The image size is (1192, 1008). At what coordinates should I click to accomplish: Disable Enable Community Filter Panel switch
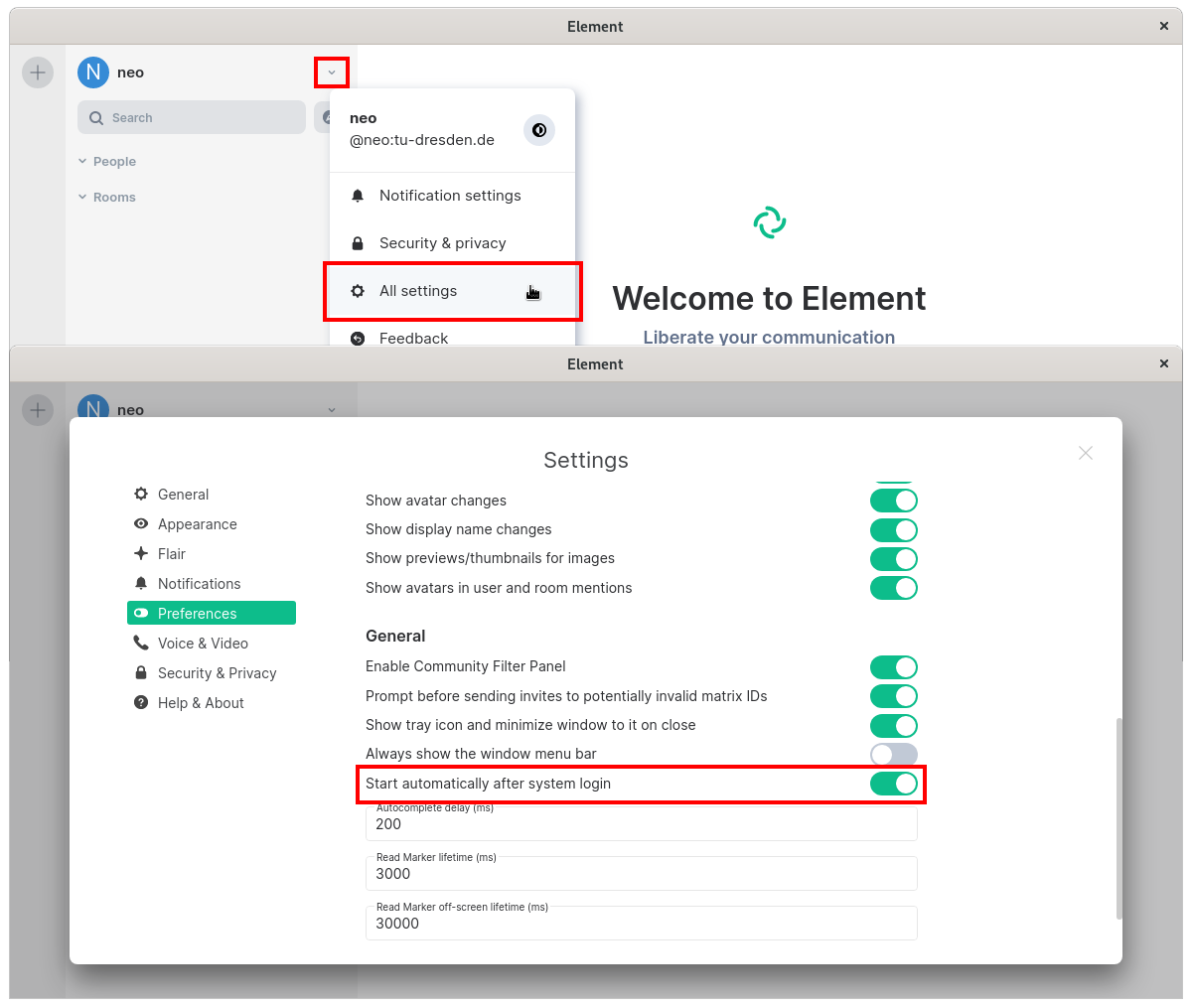point(894,667)
